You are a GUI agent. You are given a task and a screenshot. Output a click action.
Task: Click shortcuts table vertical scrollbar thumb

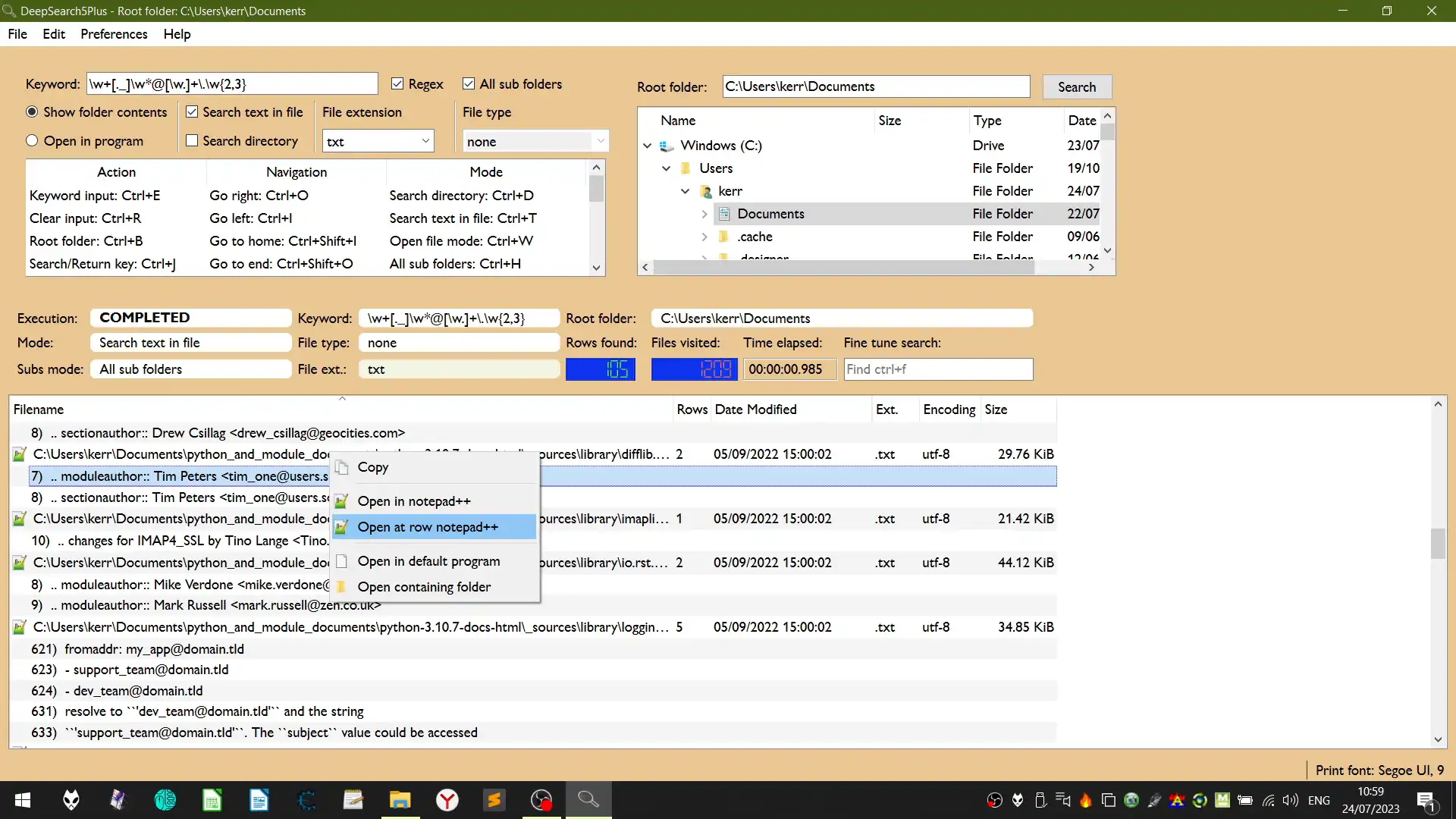[597, 188]
